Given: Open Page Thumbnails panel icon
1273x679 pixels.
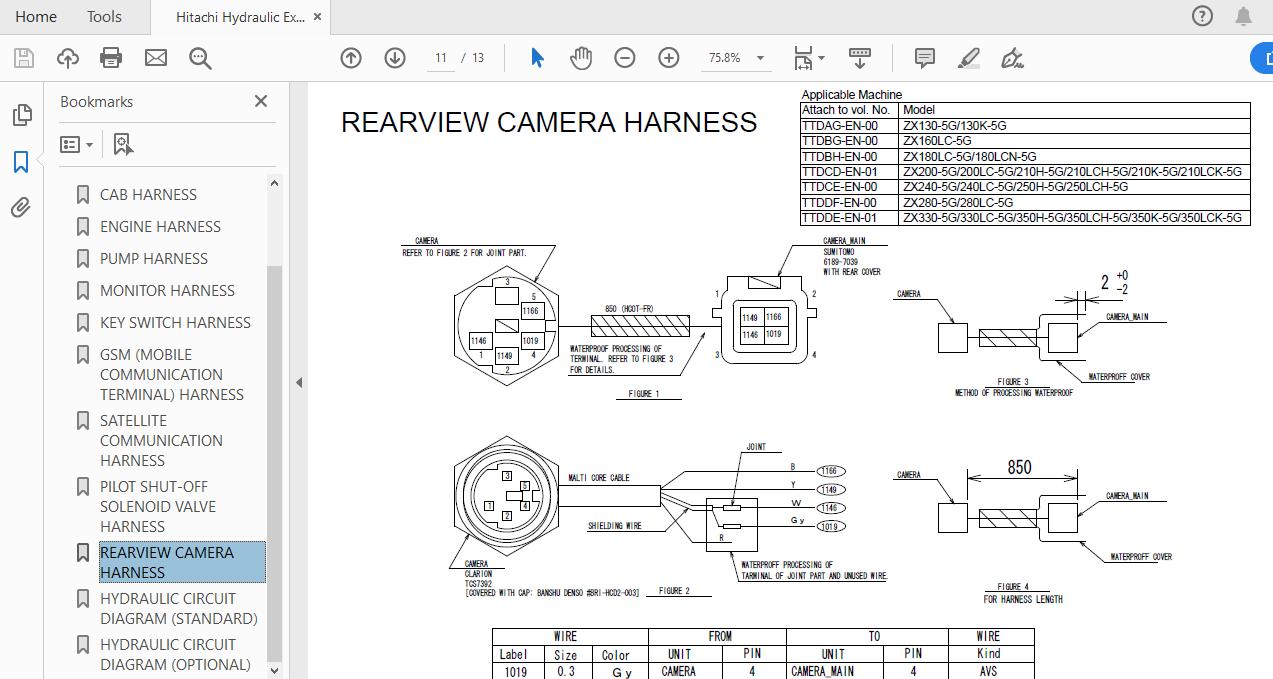Looking at the screenshot, I should pos(21,115).
